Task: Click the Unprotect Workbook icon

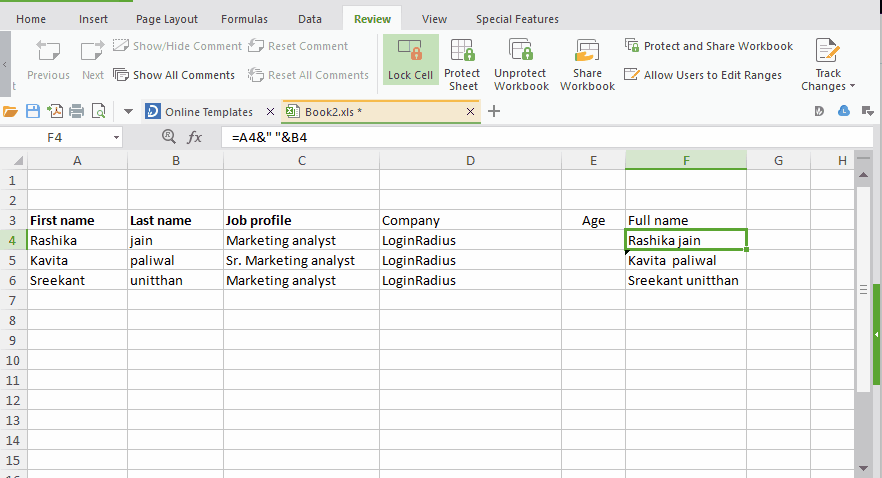Action: point(521,64)
